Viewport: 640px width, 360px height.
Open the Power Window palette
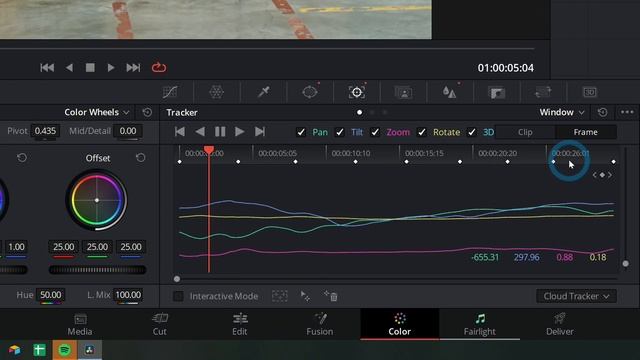click(310, 92)
